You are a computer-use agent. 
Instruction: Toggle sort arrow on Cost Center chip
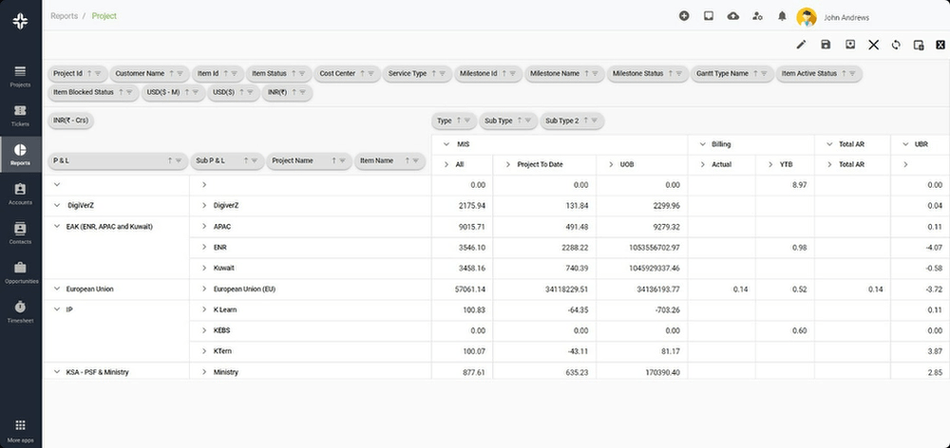[x=362, y=73]
